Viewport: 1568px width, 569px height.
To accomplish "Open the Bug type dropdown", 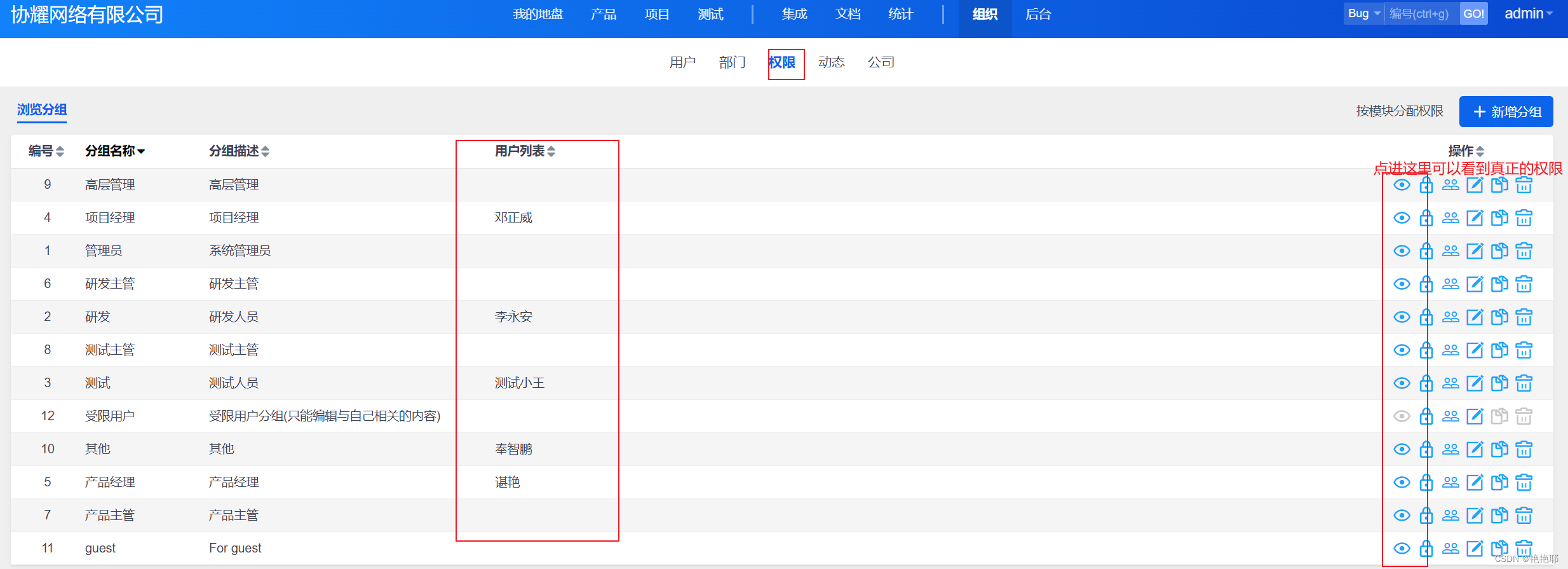I will (1364, 13).
